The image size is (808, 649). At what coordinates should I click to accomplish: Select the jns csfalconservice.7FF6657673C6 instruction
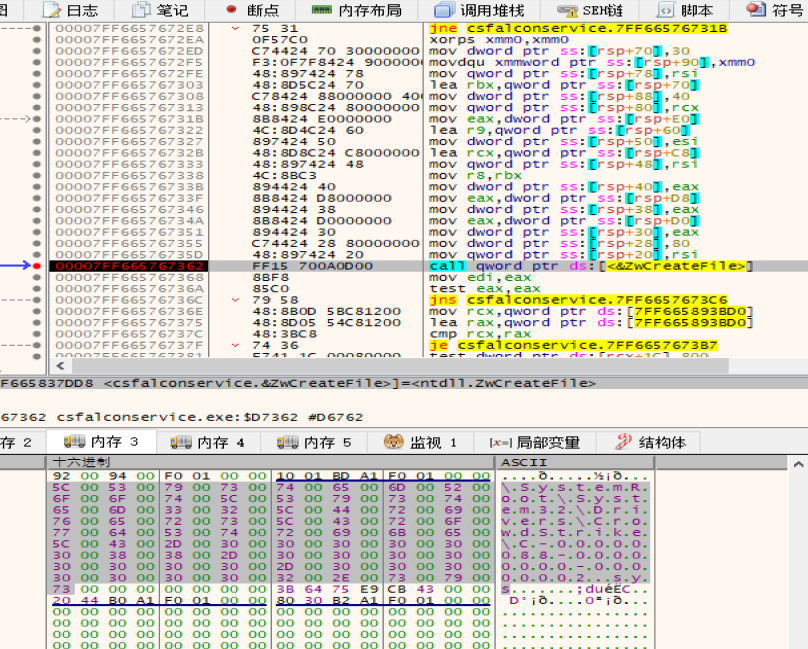(578, 300)
